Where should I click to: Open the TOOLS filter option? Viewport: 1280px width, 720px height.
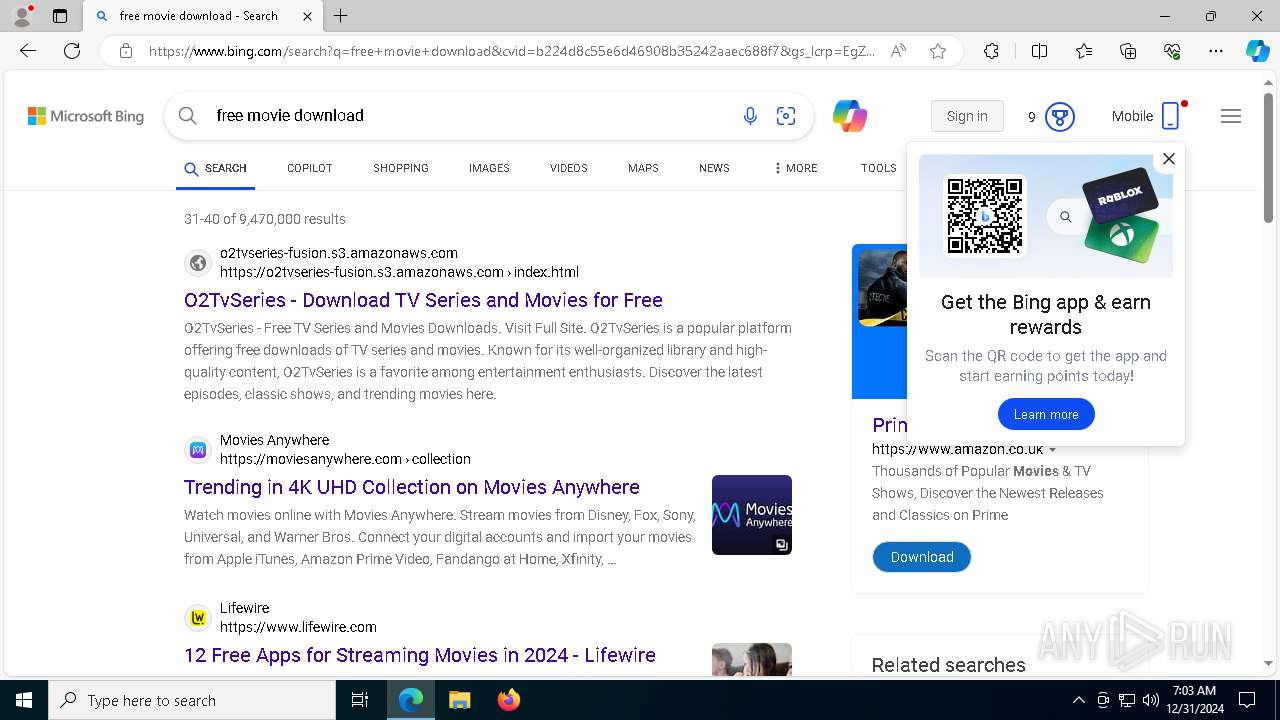coord(879,168)
